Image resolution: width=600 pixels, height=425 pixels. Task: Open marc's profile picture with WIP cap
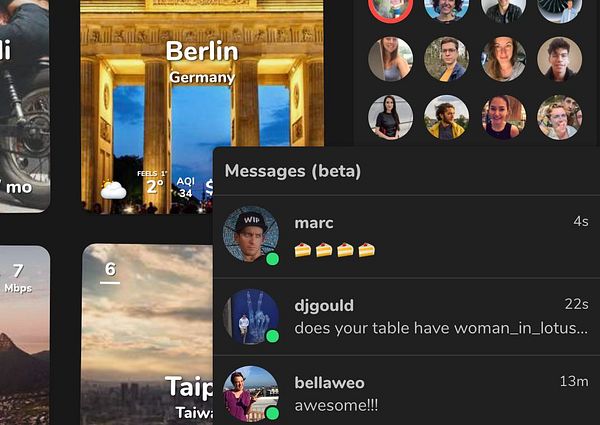[x=251, y=234]
